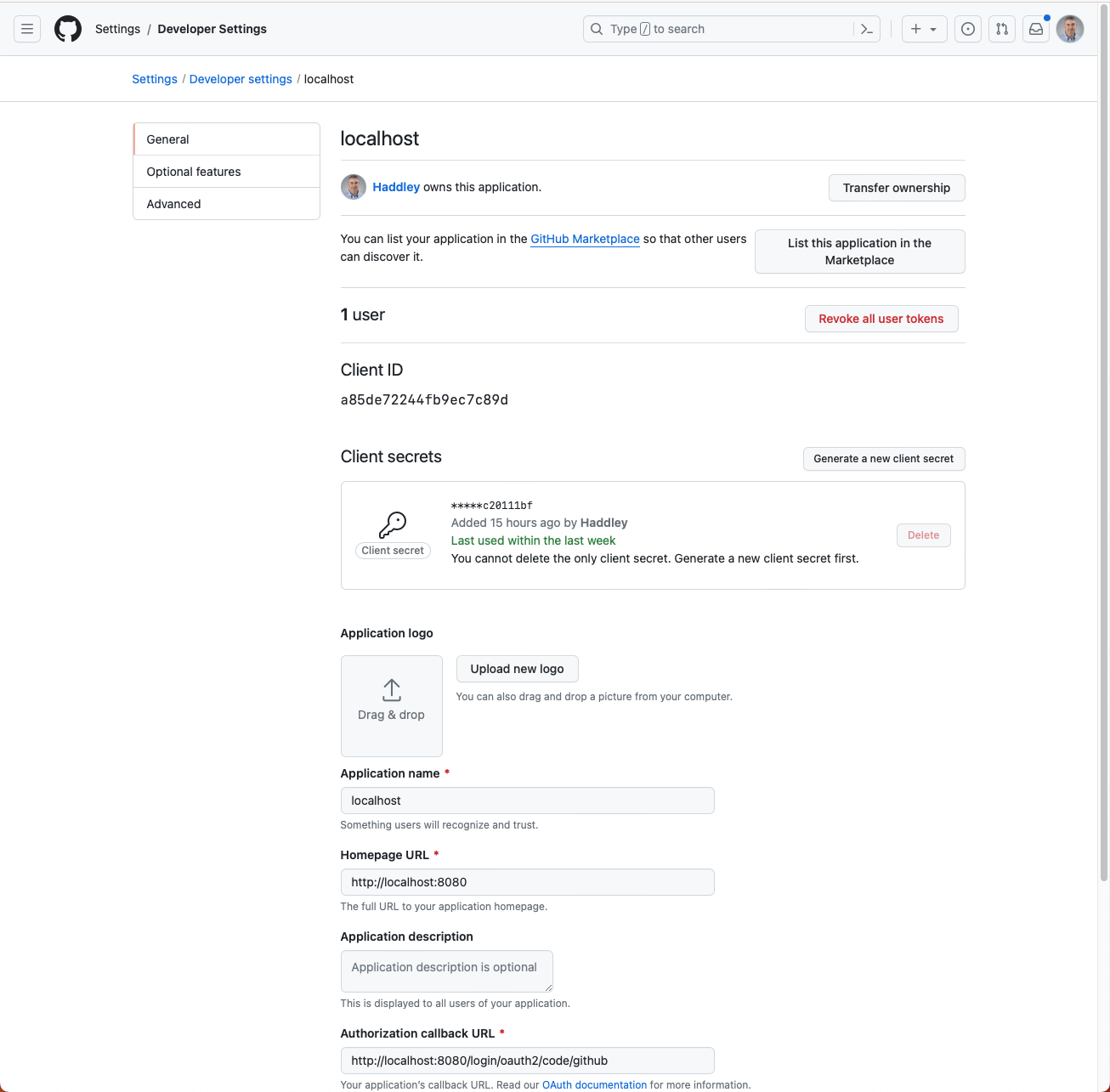Click Upload new logo button
The width and height of the screenshot is (1110, 1092).
(x=517, y=669)
